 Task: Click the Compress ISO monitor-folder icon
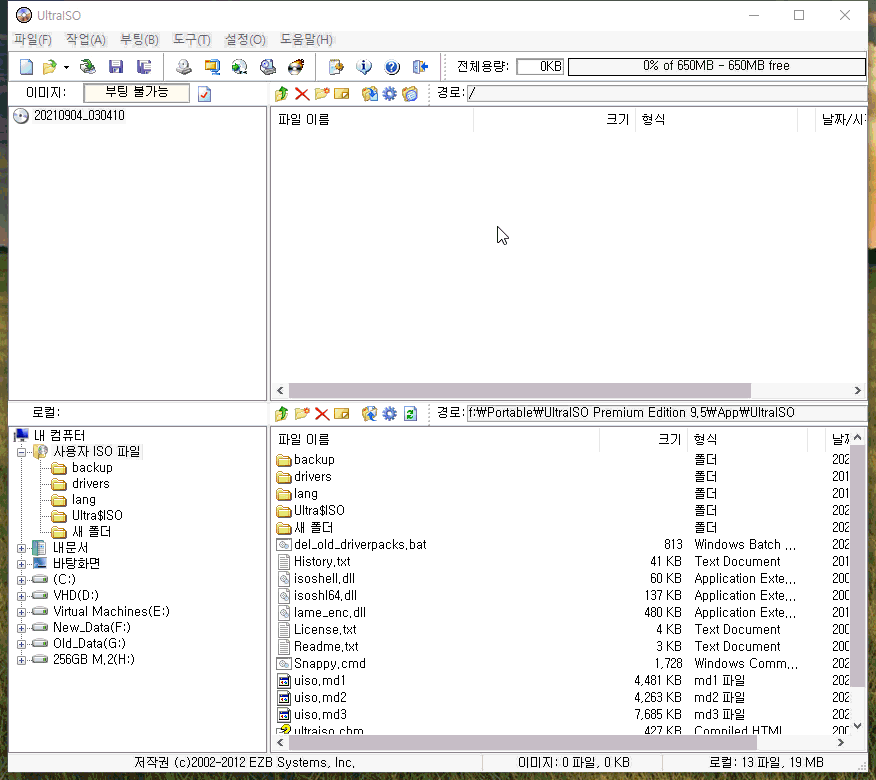click(212, 67)
